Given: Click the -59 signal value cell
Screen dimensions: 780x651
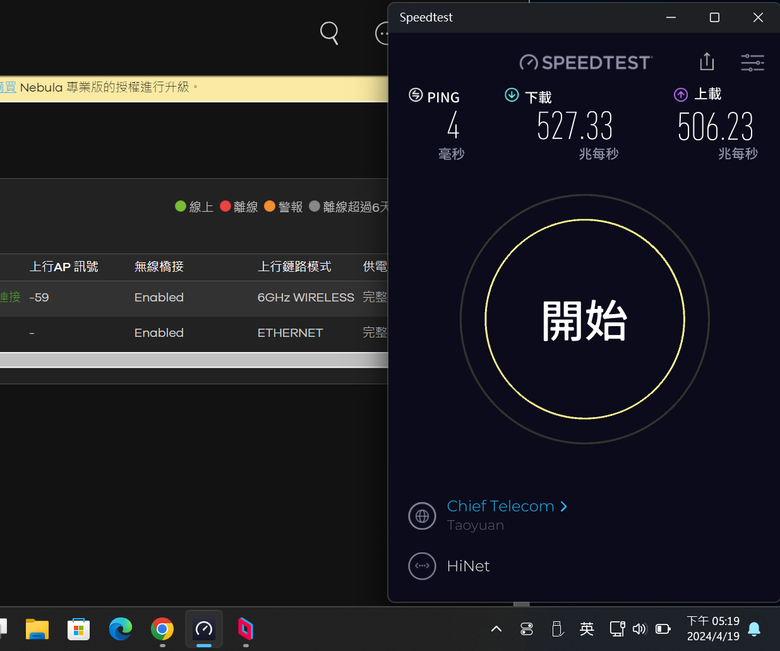Looking at the screenshot, I should pos(39,297).
